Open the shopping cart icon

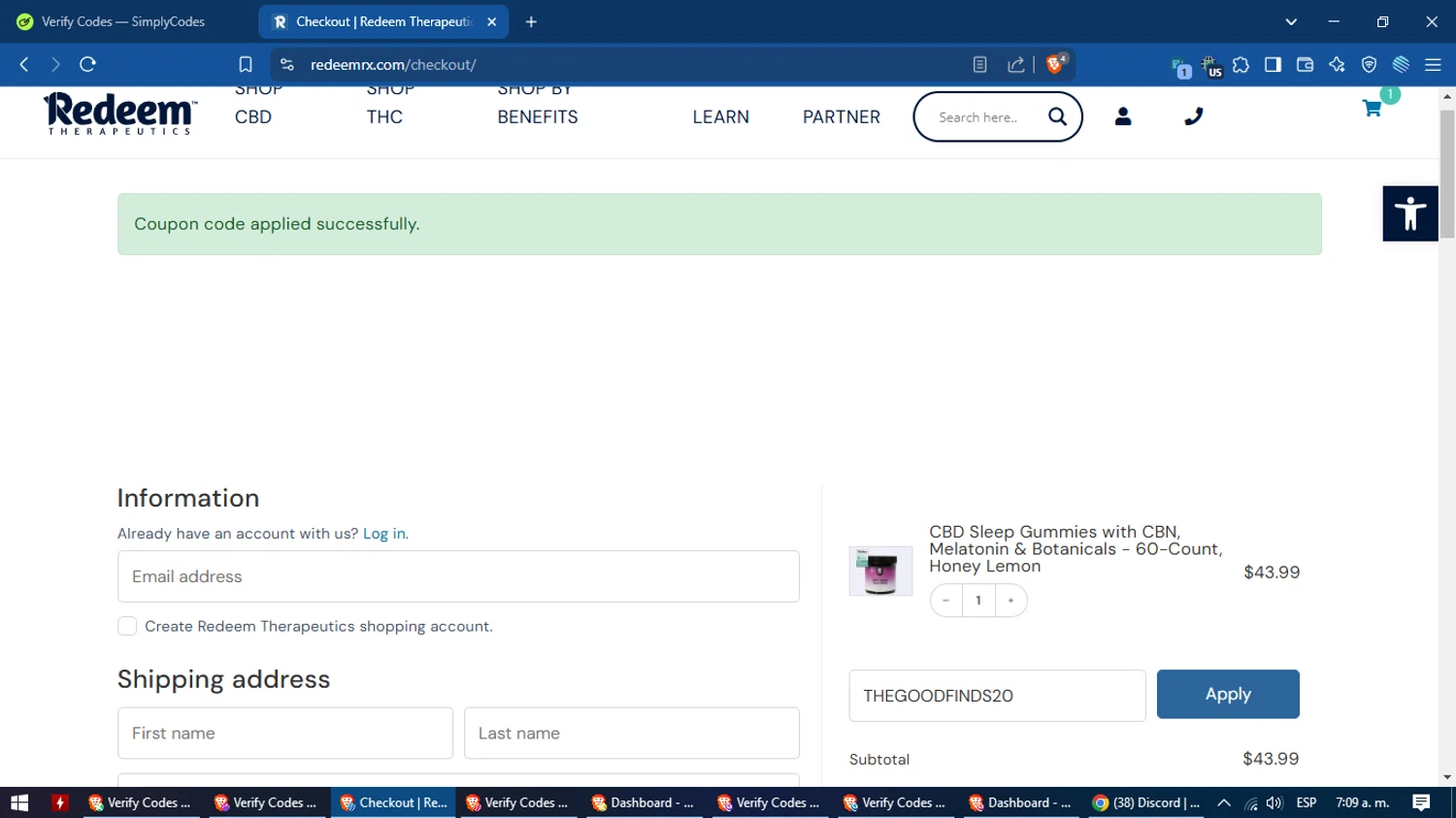coord(1372,109)
